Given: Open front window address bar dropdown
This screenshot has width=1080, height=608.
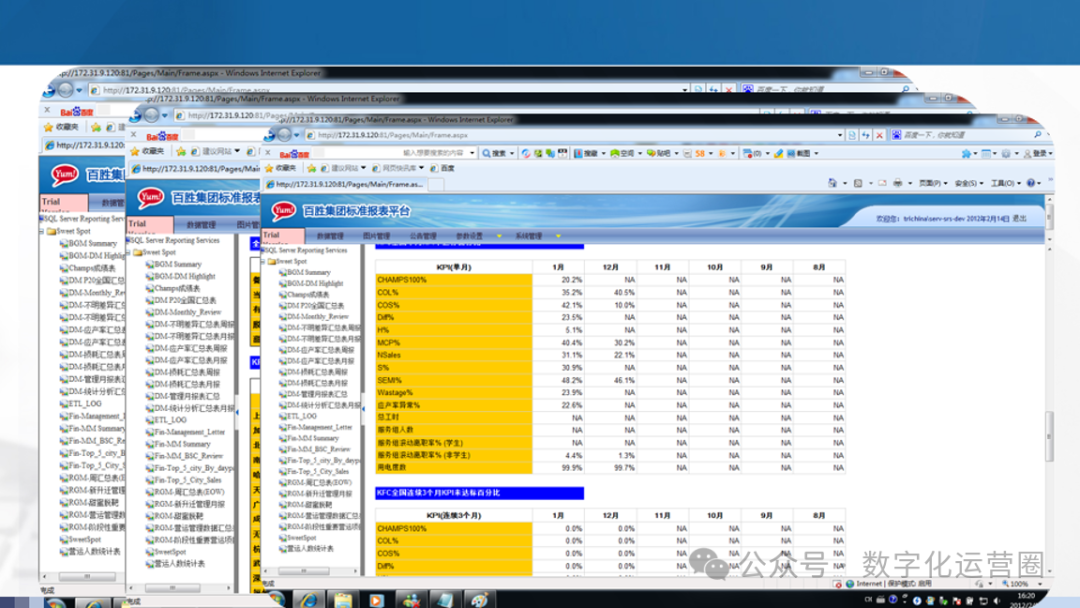Looking at the screenshot, I should 840,135.
